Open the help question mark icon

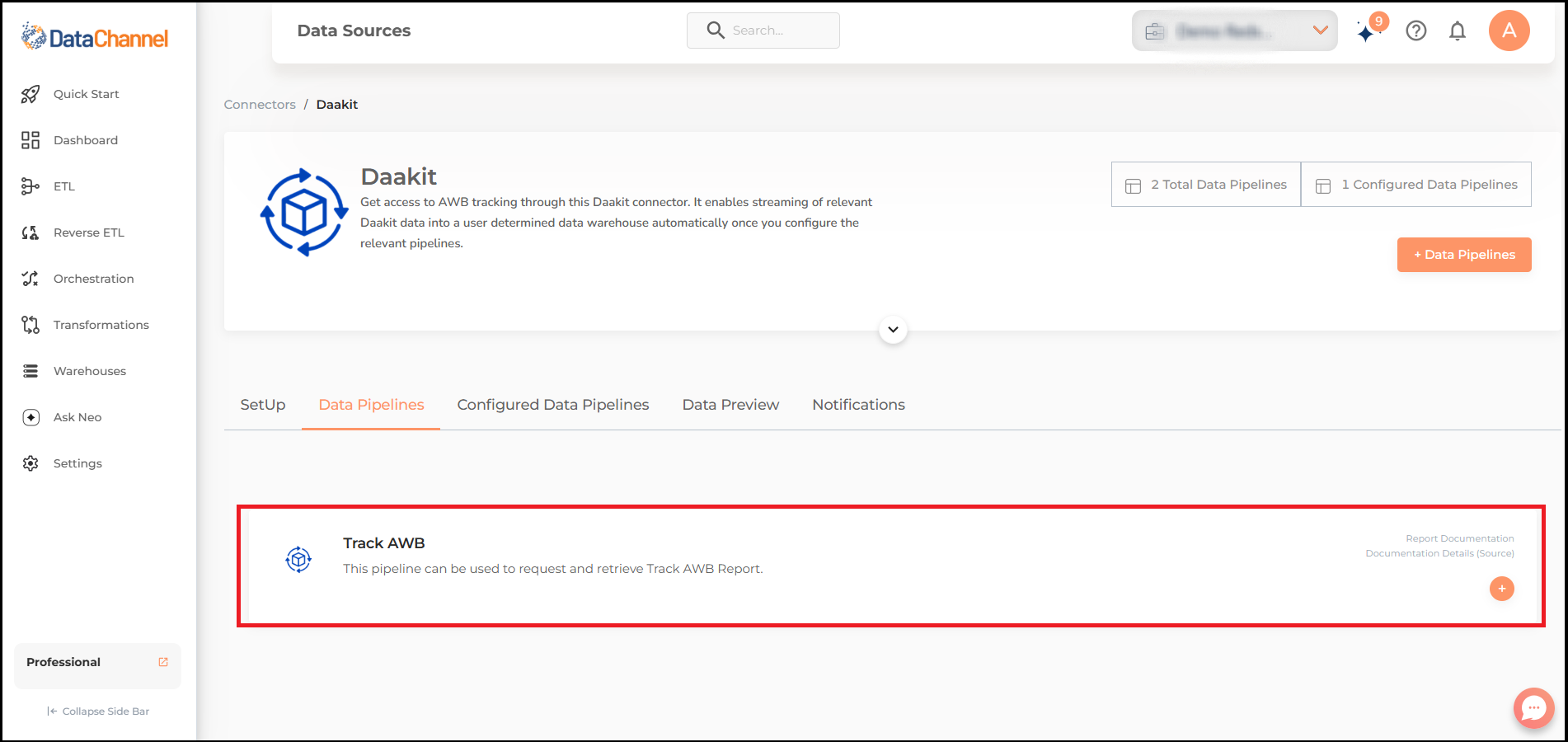(x=1416, y=31)
